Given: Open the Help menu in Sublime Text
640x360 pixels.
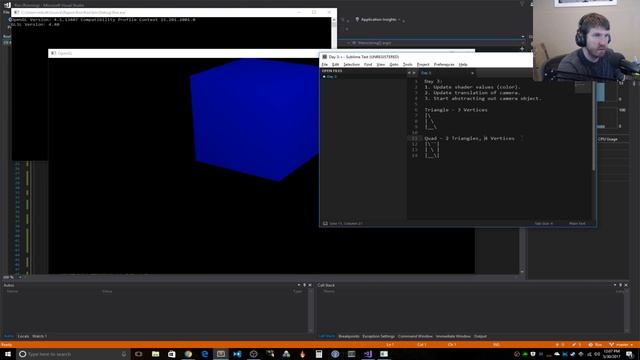Looking at the screenshot, I should [x=463, y=64].
